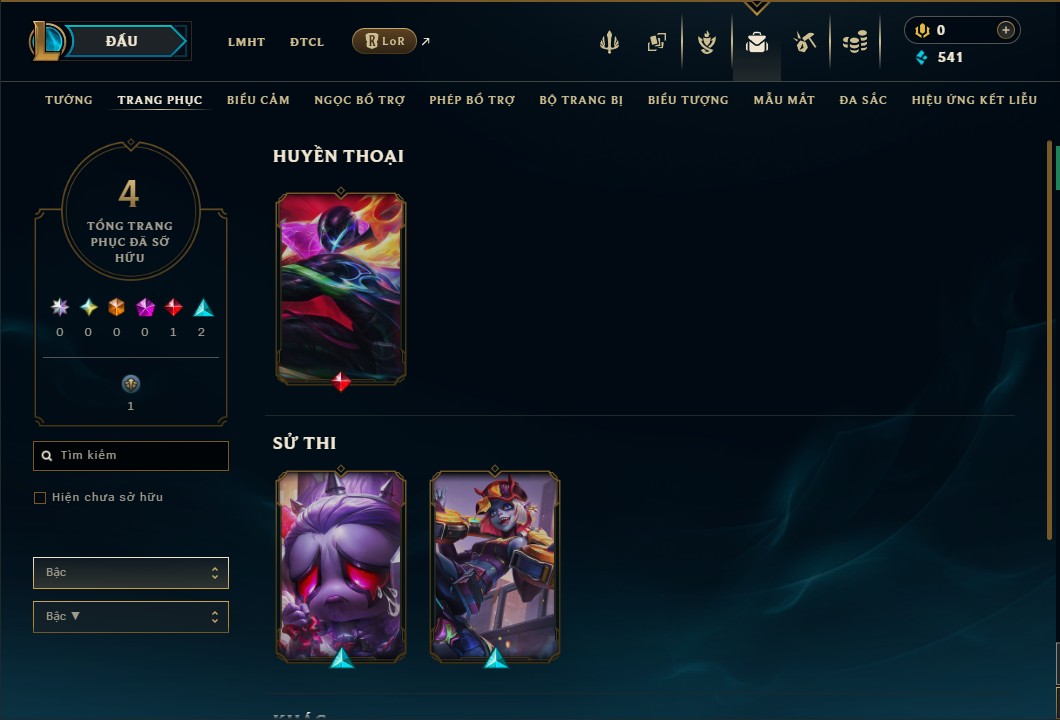Select the Huyền Thoại skin thumbnail
1060x720 pixels.
click(341, 289)
